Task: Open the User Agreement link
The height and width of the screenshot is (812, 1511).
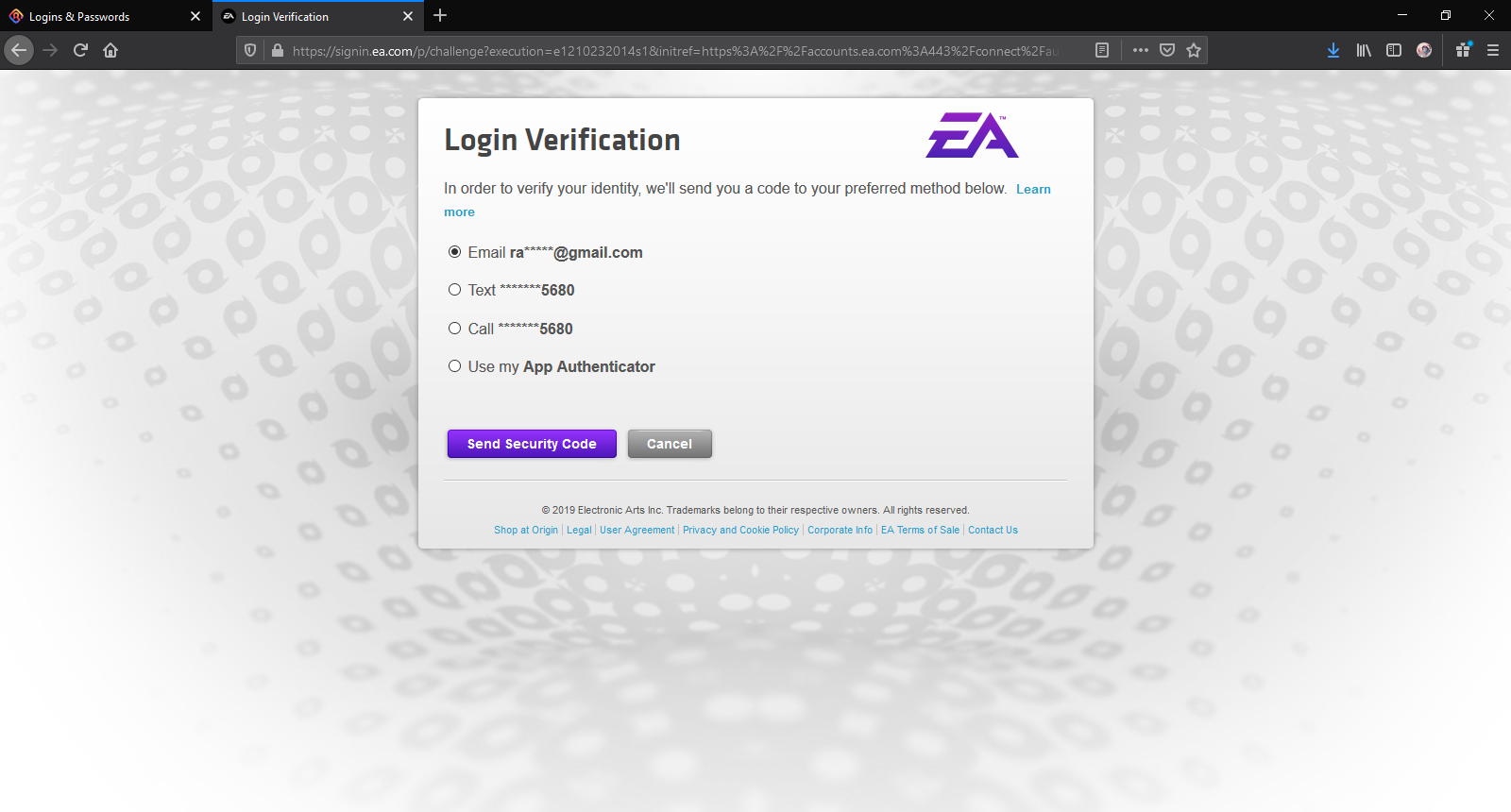Action: [x=637, y=530]
